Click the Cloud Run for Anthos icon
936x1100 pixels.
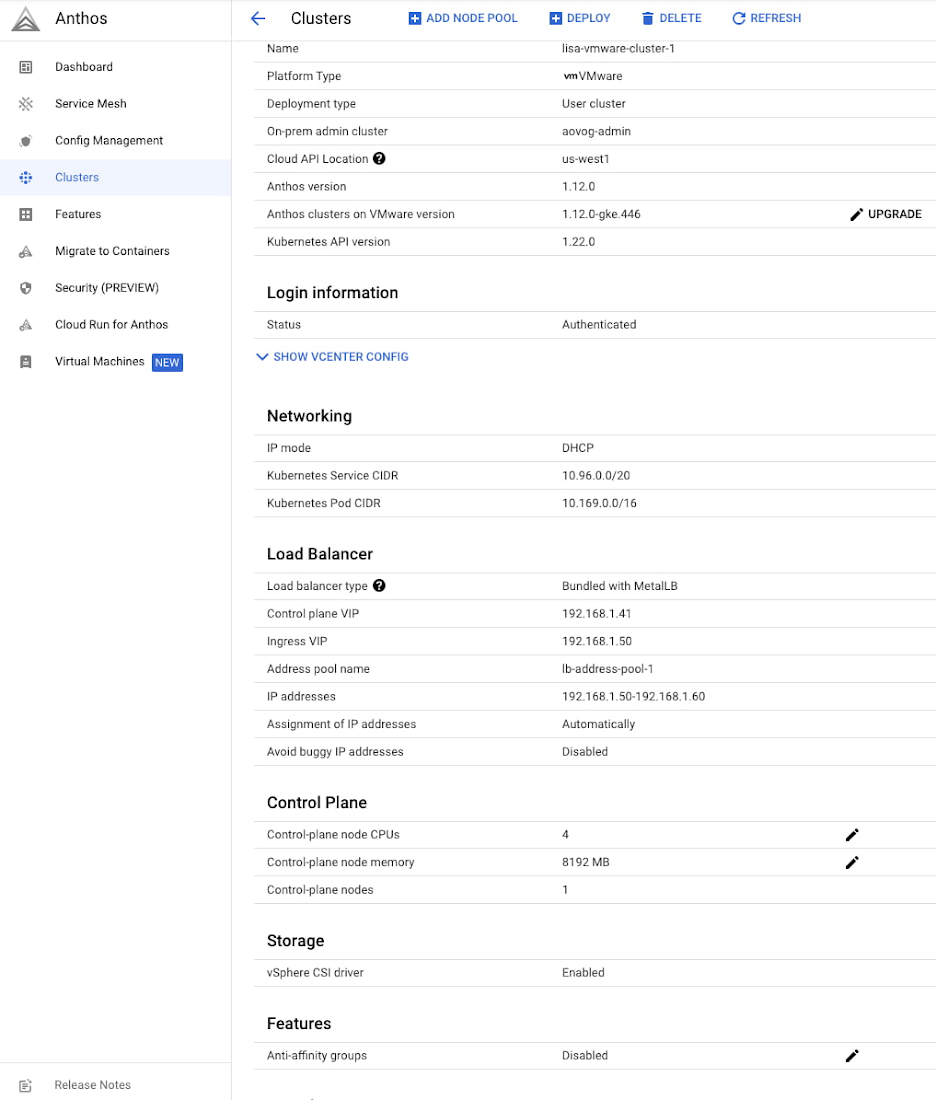coord(26,325)
